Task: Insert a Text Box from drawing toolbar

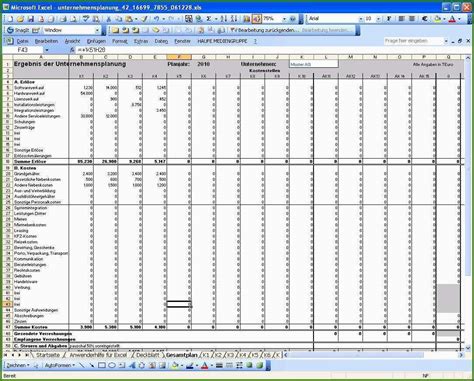Action: [x=122, y=365]
